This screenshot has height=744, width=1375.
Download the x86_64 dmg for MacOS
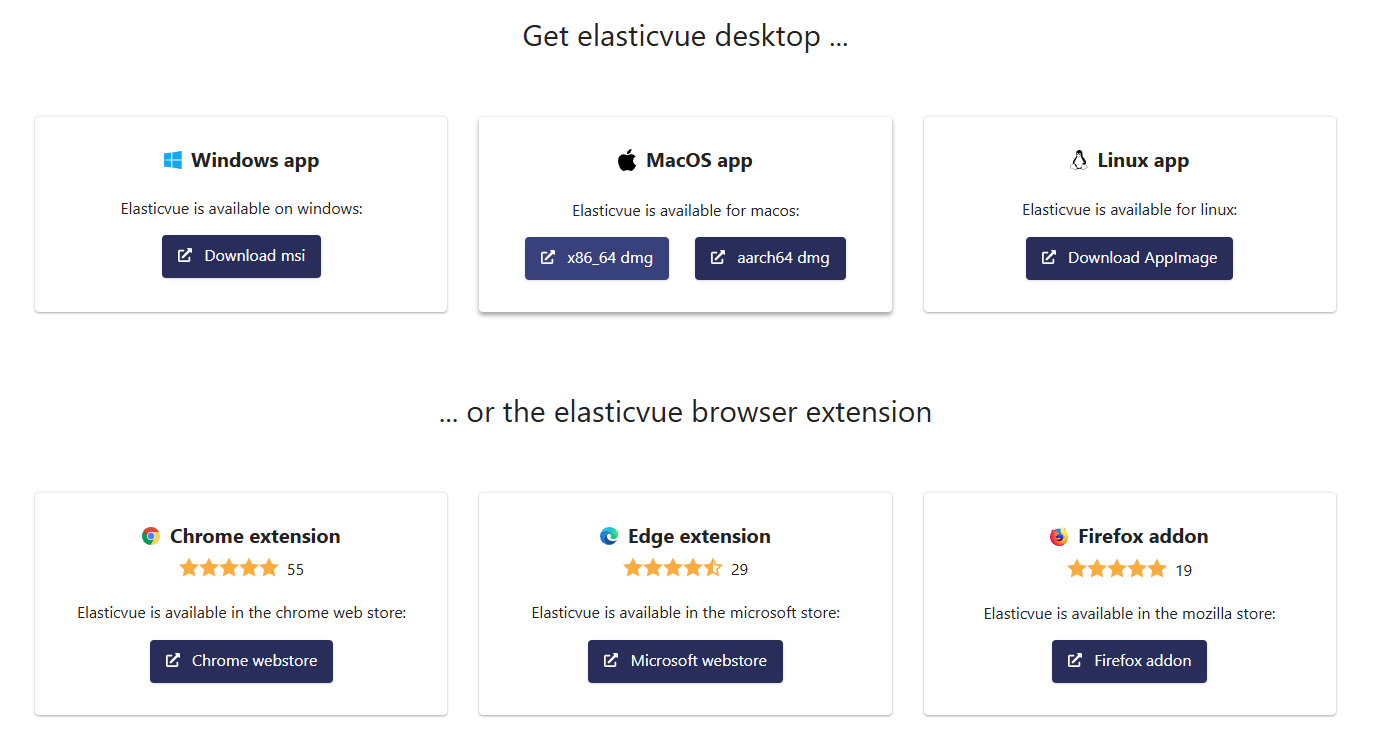click(x=597, y=258)
